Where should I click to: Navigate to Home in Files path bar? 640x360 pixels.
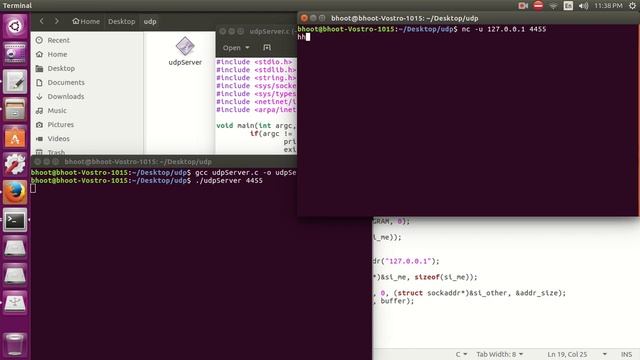pos(86,22)
